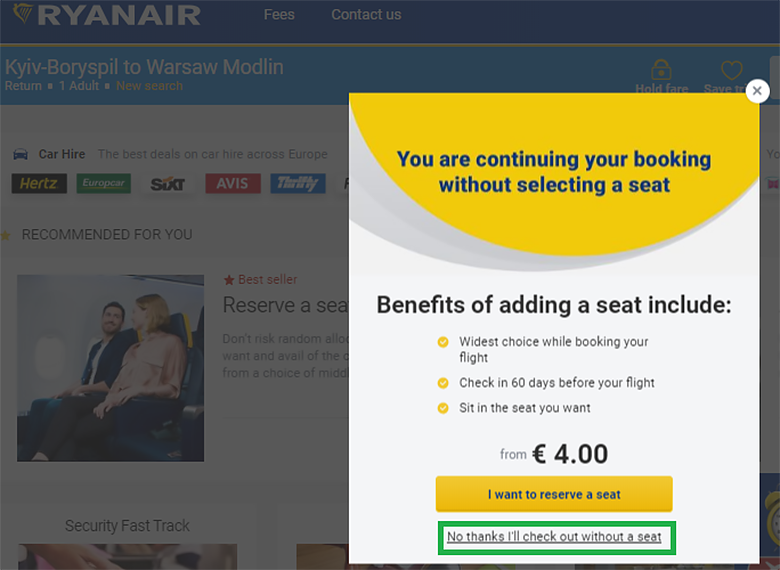This screenshot has height=570, width=780.
Task: Click the 'Sit in the seat you want' checkmark
Action: (x=443, y=408)
